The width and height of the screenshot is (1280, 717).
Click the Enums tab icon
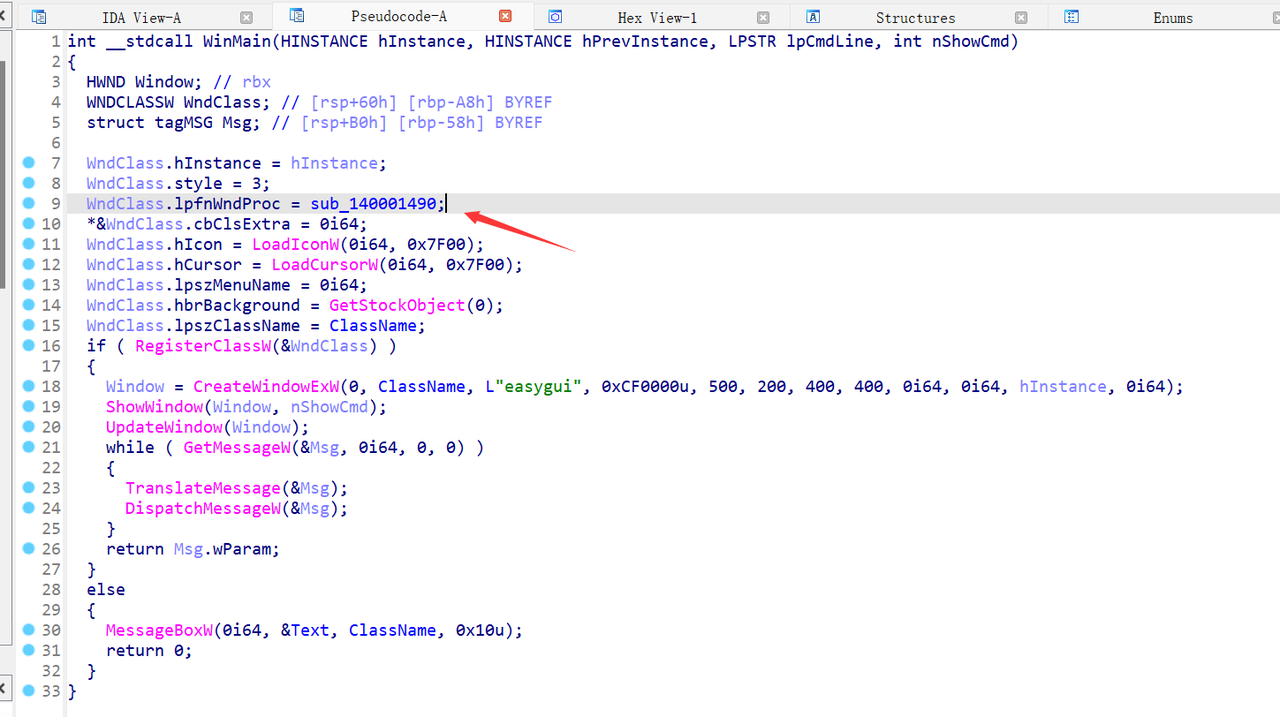coord(1071,17)
